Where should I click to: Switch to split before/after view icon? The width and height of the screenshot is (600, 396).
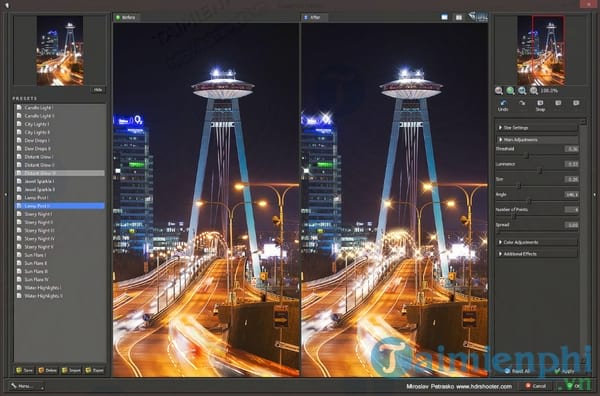tap(458, 17)
